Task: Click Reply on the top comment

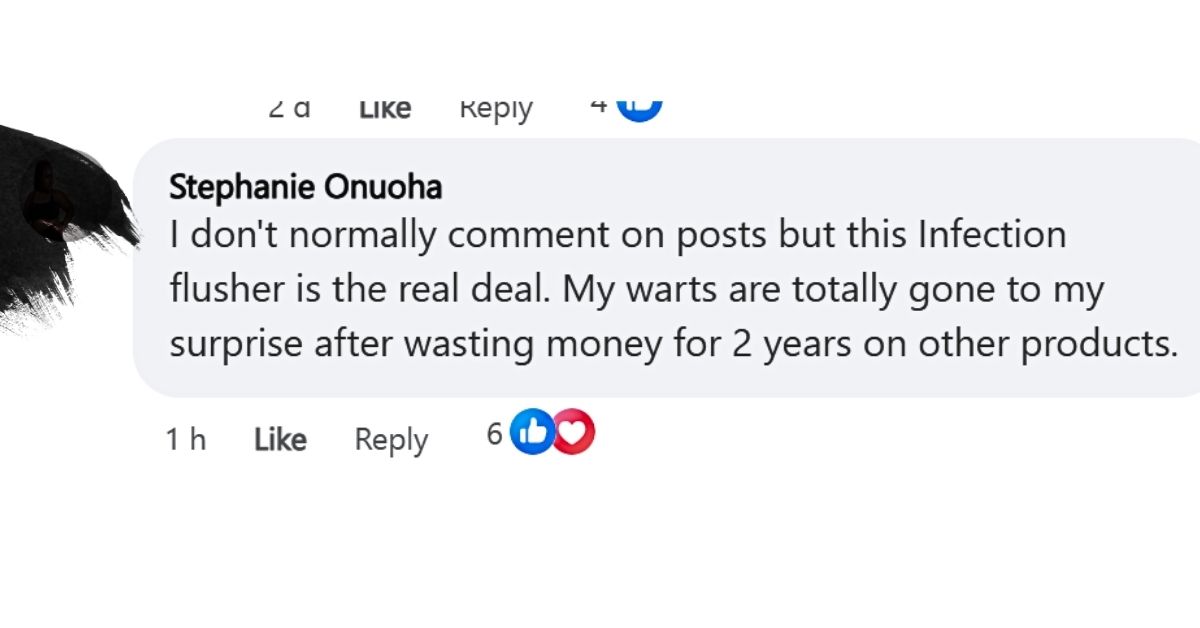Action: click(x=495, y=107)
